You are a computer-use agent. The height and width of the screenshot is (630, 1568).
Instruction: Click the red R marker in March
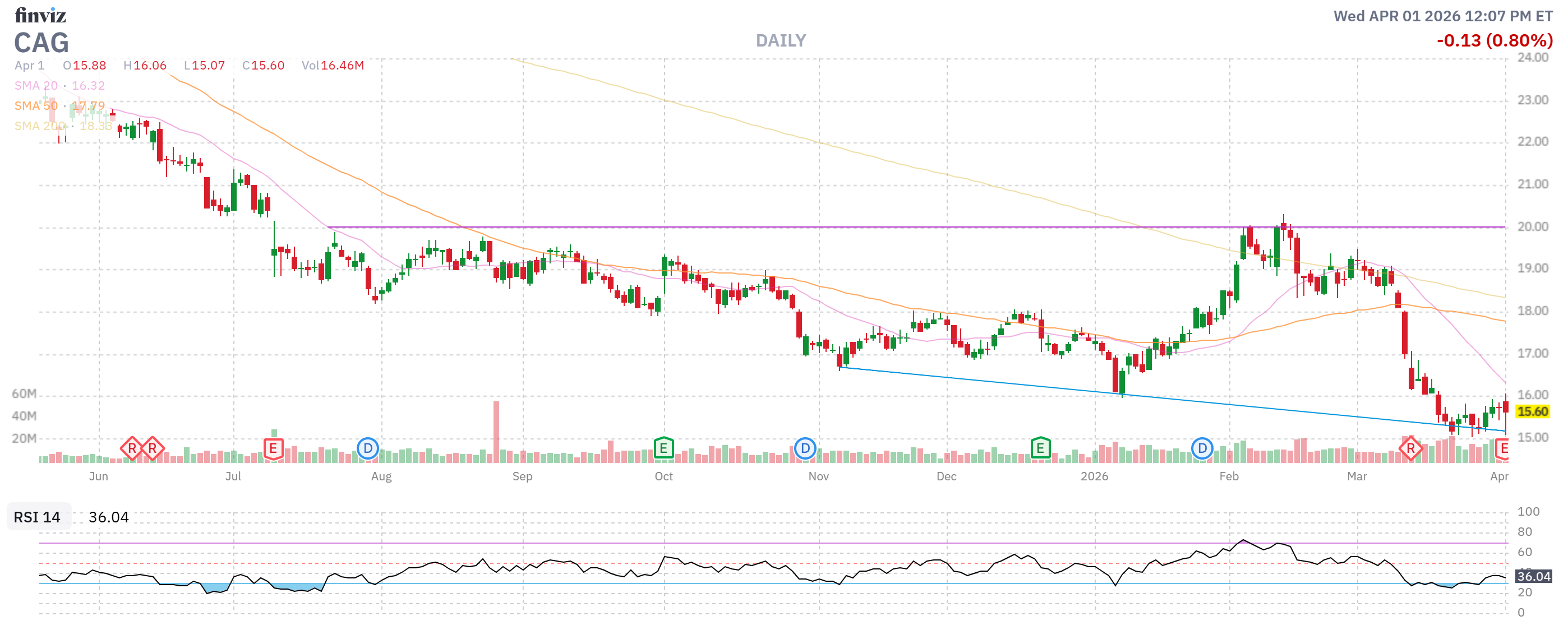1410,449
